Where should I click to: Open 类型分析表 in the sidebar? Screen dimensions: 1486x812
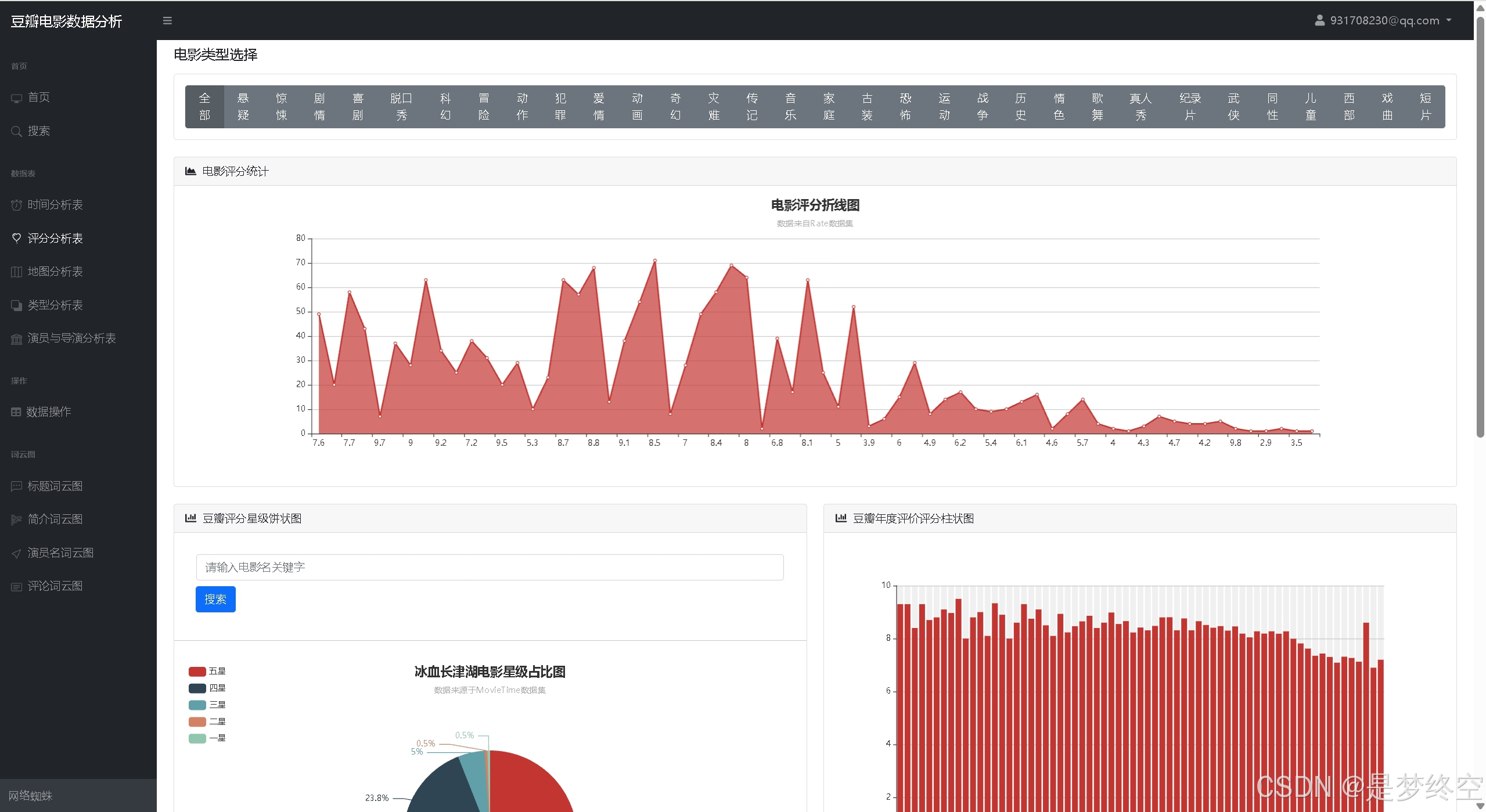tap(55, 305)
